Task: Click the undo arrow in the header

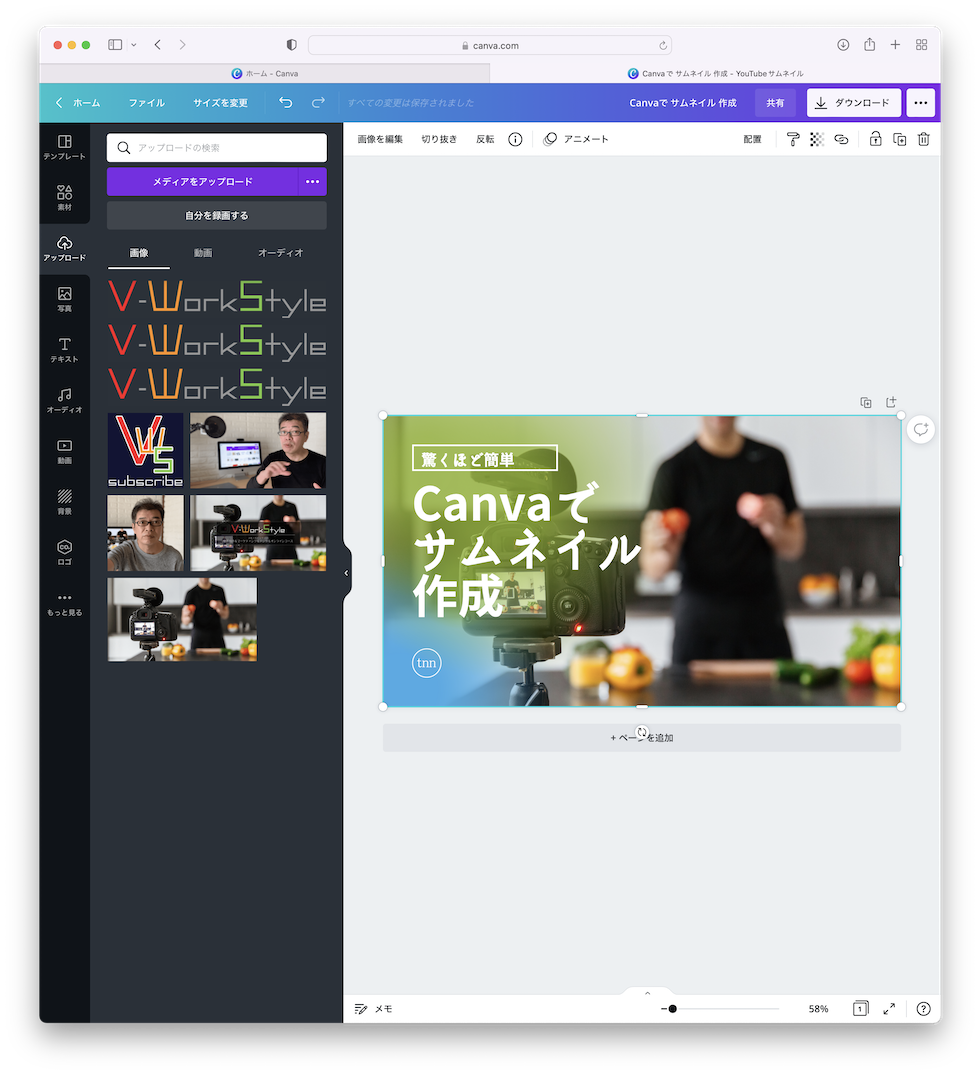Action: (x=286, y=103)
